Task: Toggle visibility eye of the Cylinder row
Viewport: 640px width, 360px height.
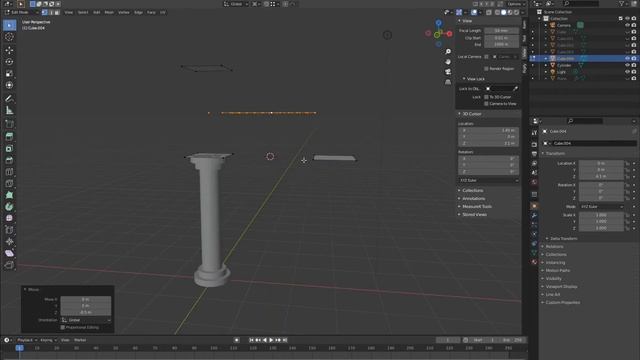Action: click(627, 65)
